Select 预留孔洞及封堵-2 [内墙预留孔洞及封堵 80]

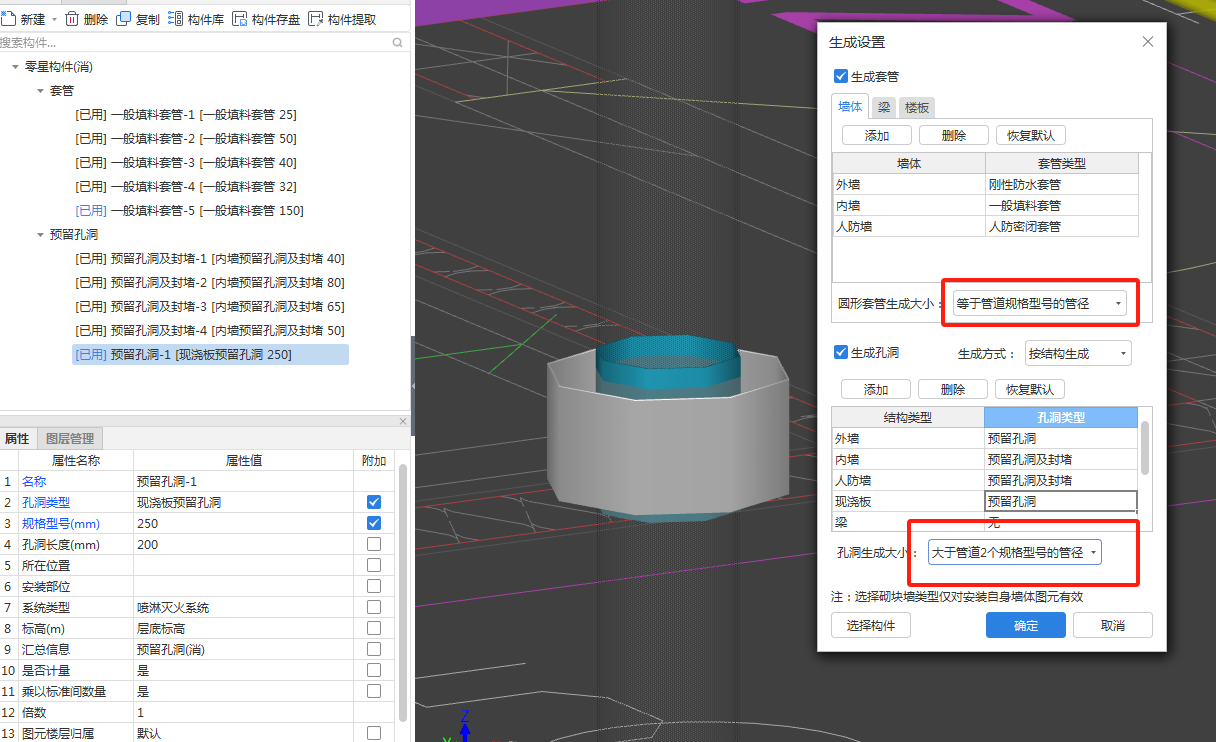point(210,282)
